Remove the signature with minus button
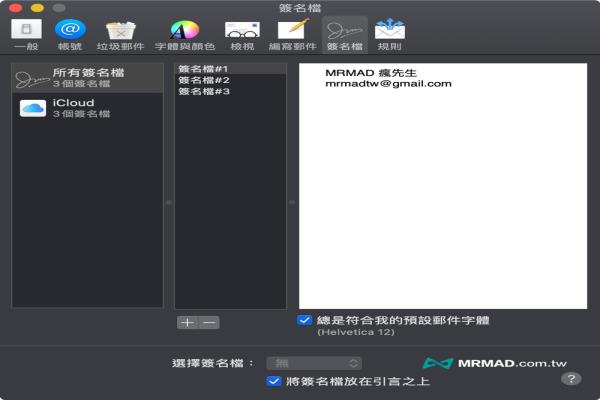600x400 pixels. pyautogui.click(x=209, y=322)
